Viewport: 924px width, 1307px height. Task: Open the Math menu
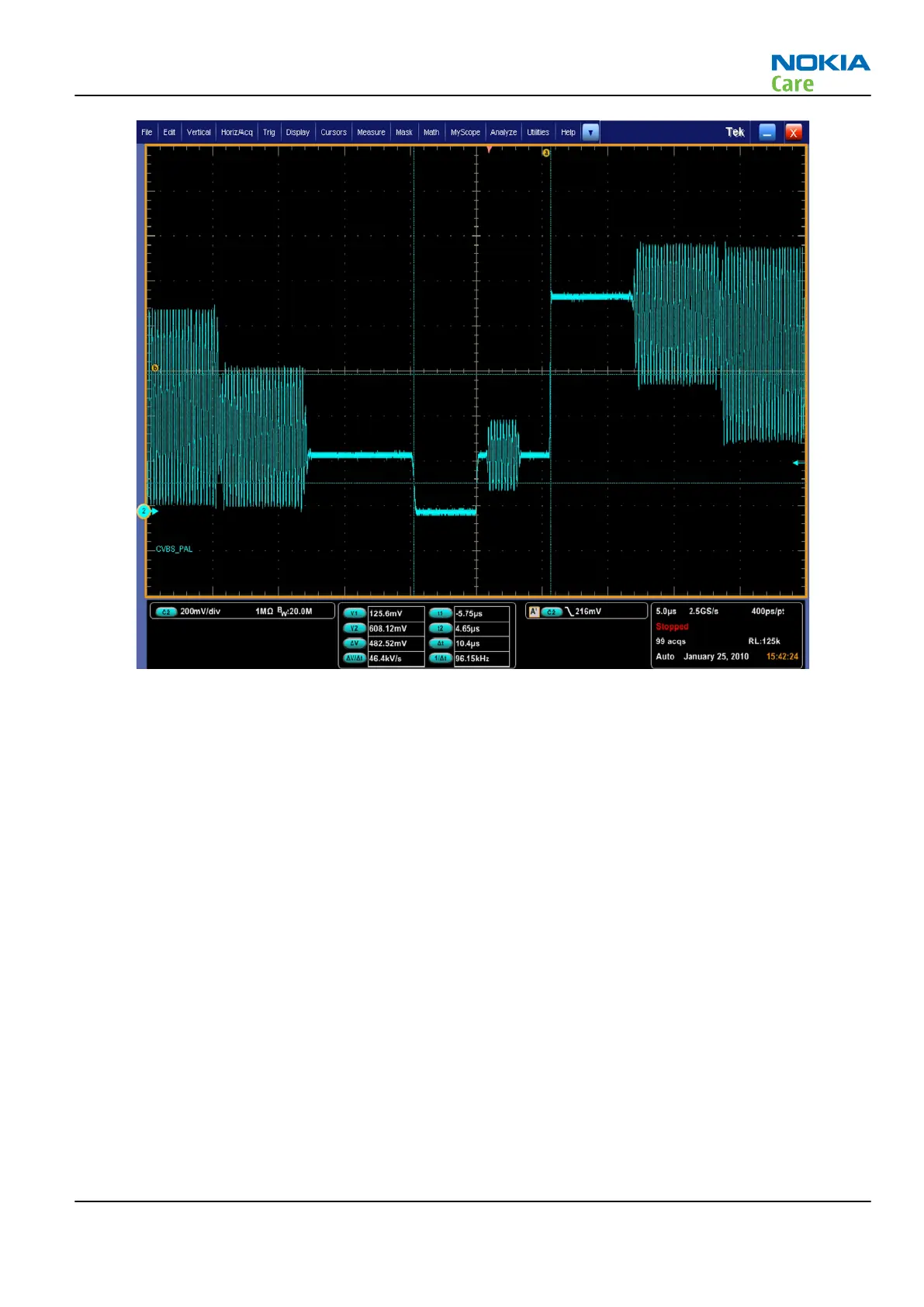431,132
